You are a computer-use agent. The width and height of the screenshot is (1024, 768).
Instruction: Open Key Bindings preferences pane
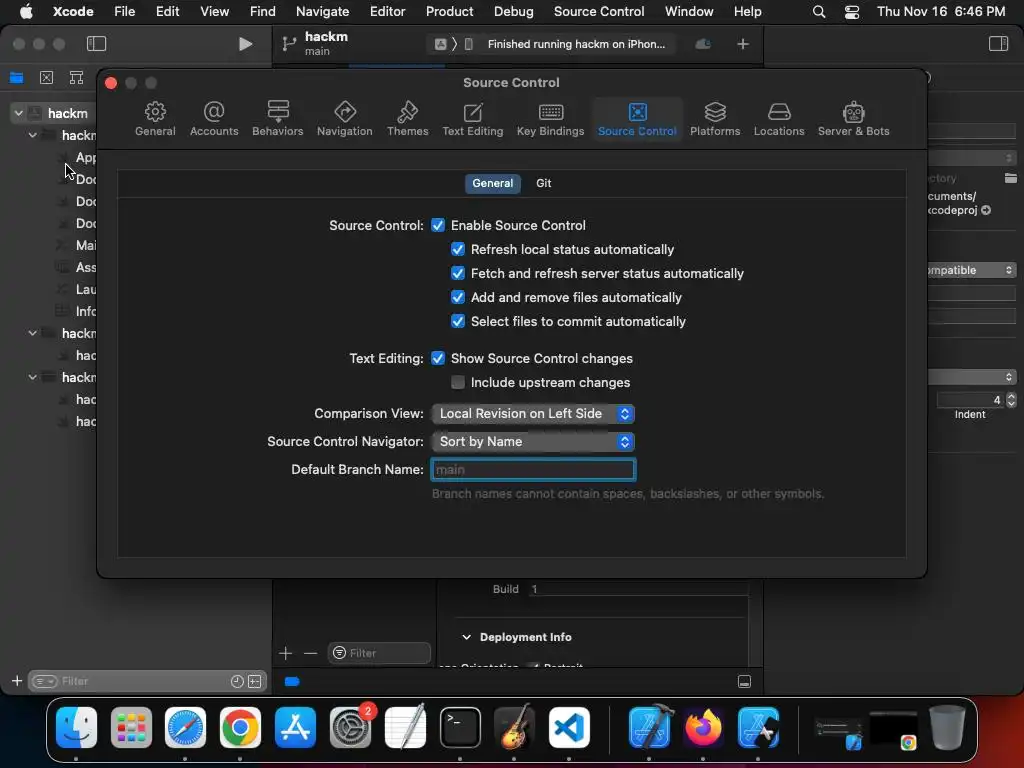(x=550, y=119)
